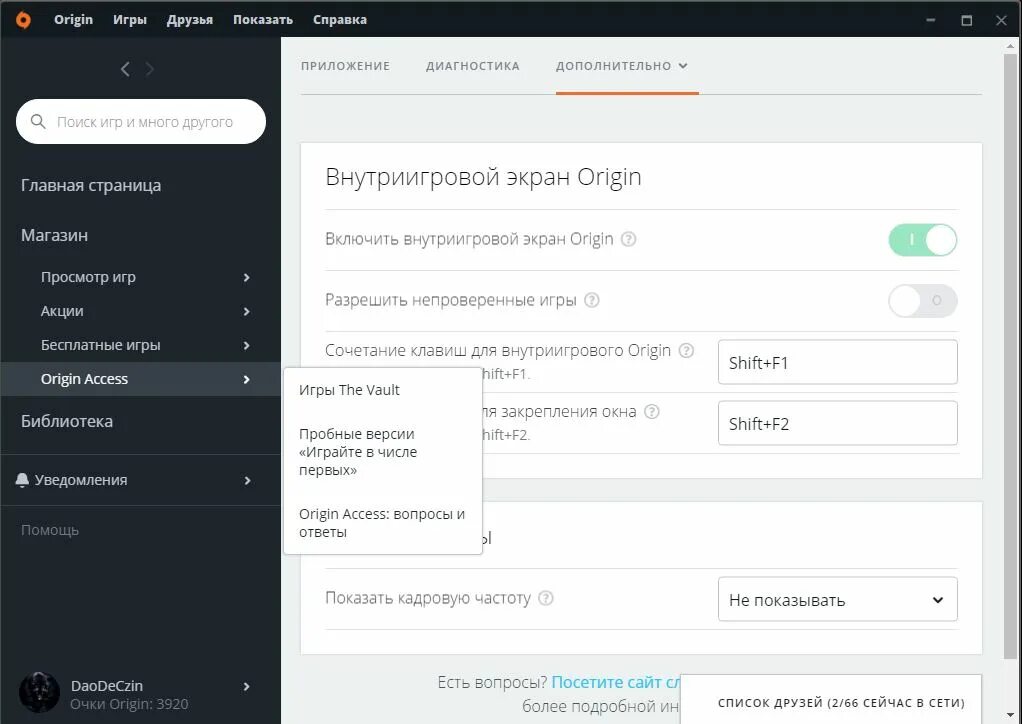This screenshot has height=724, width=1022.
Task: Select Игры The Vault from flyout
Action: (349, 390)
